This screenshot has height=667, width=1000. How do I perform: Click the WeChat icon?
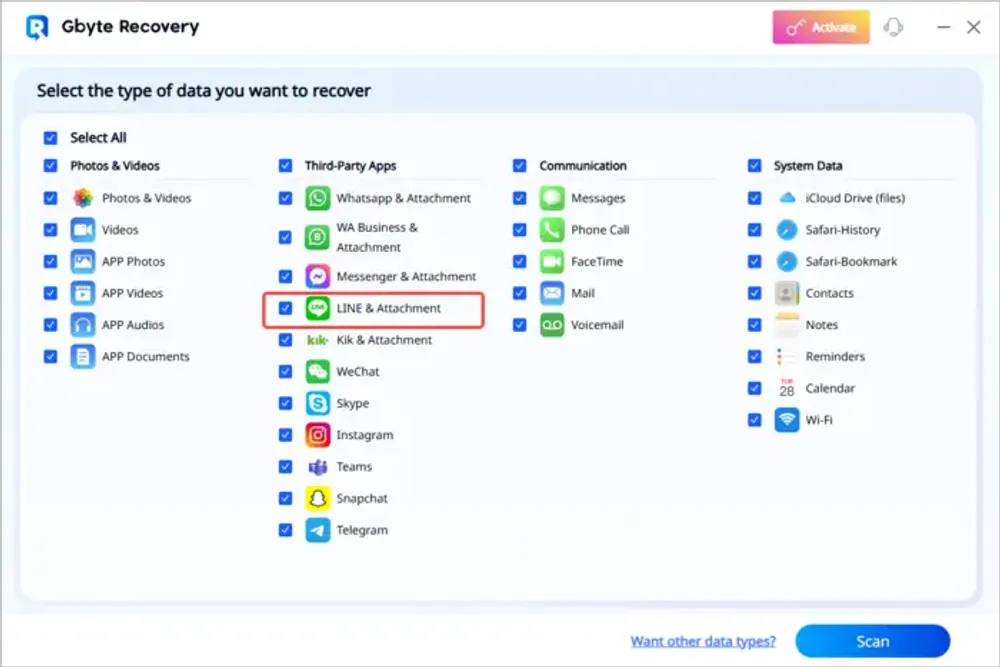[x=318, y=372]
